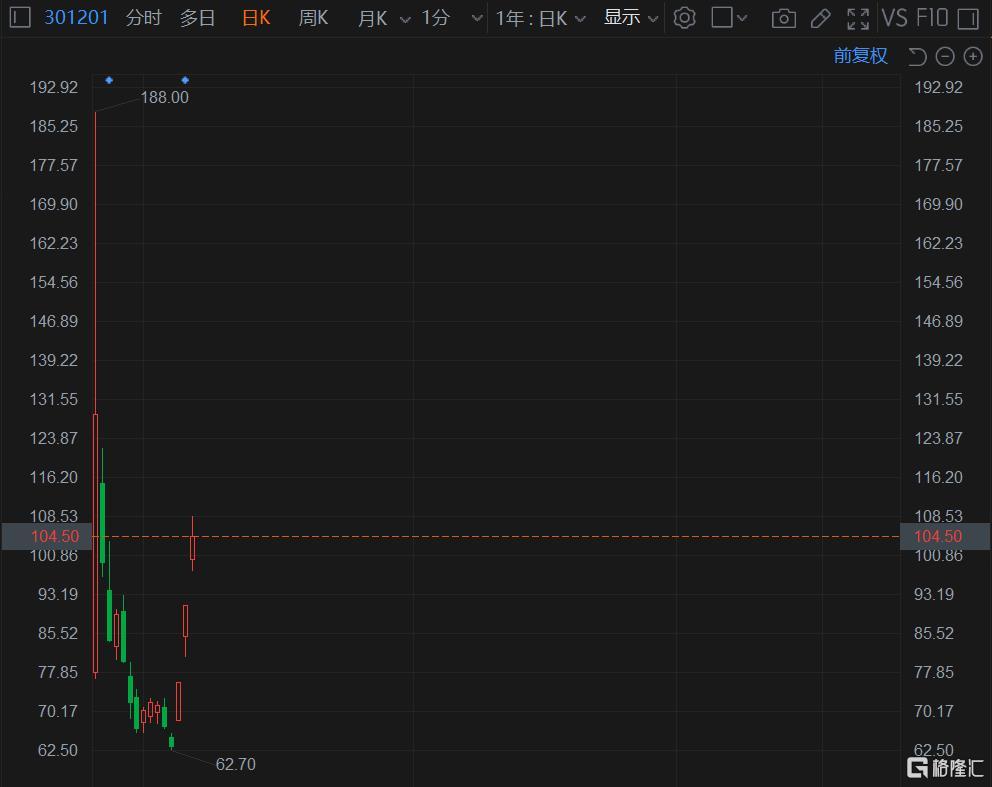Screen dimensions: 992x787
Task: Open the VS compare feature
Action: pyautogui.click(x=895, y=18)
